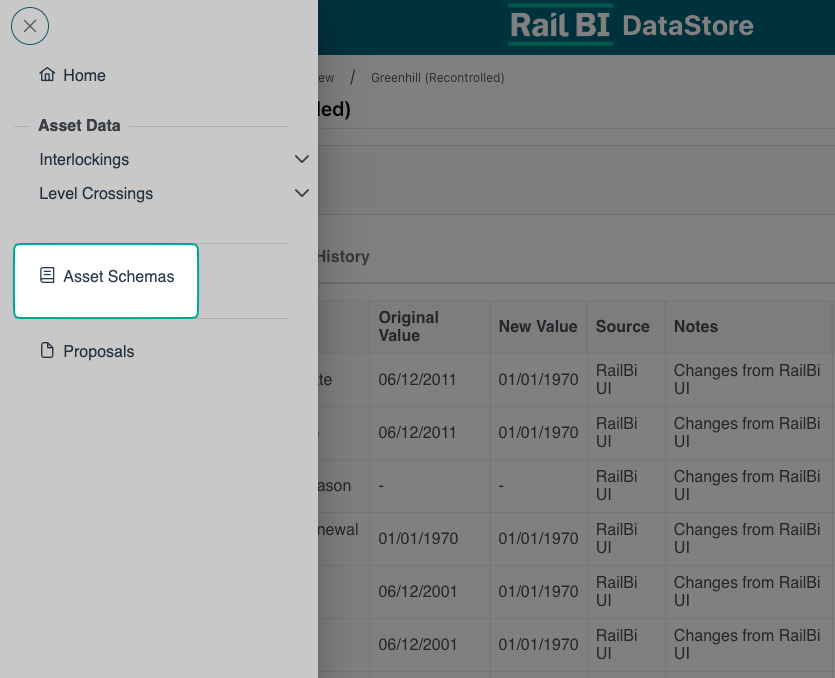Open the Asset Schemas text entry

pos(118,276)
